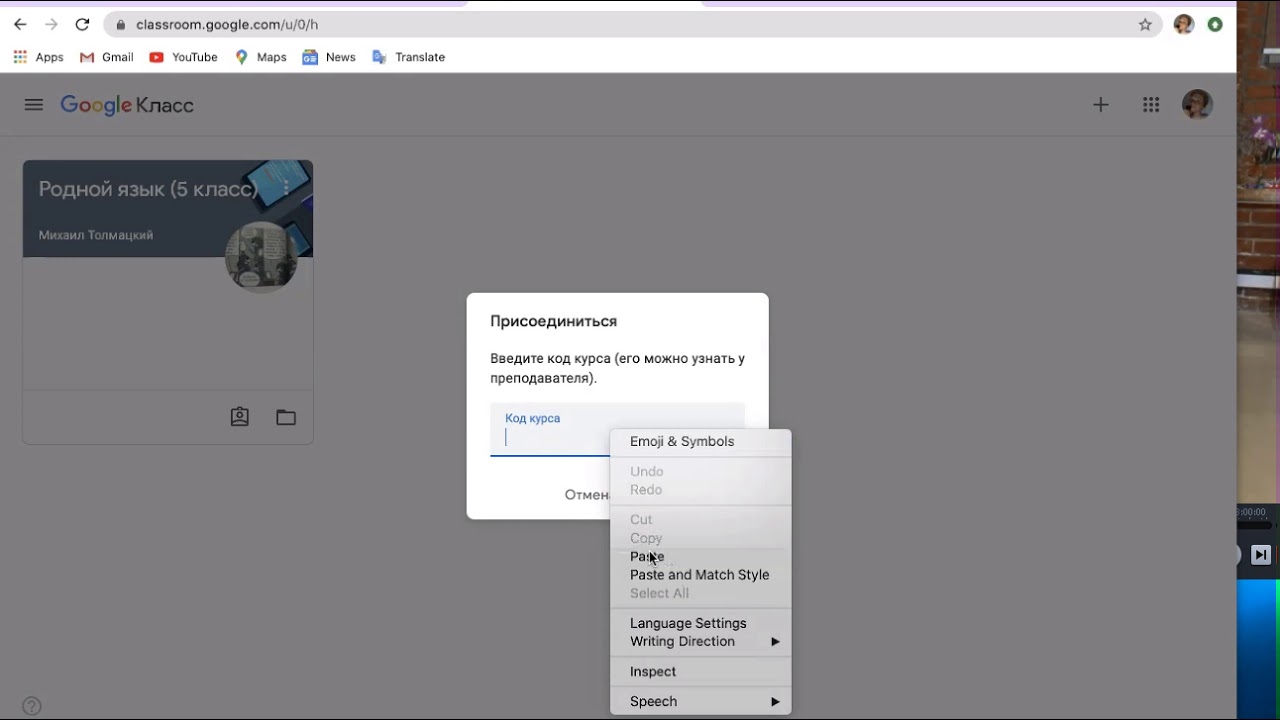
Task: Open the YouTube bookmark
Action: coord(183,57)
